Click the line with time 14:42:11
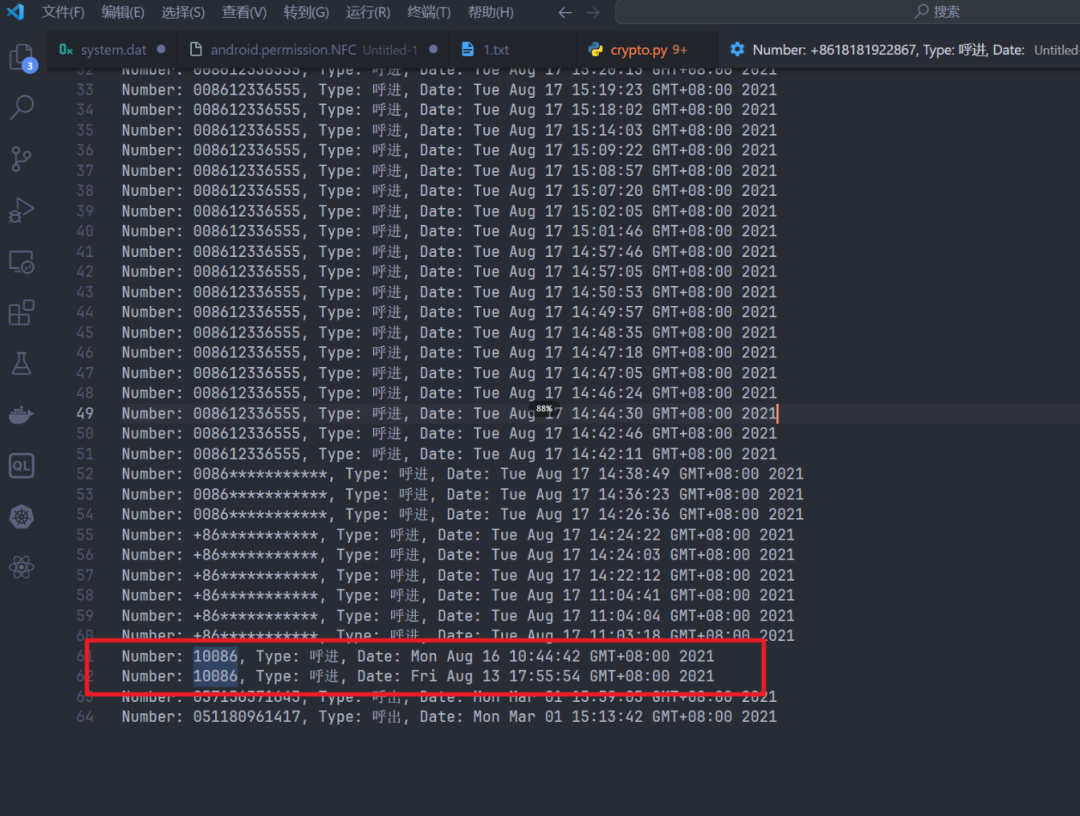Image resolution: width=1080 pixels, height=816 pixels. coord(448,454)
